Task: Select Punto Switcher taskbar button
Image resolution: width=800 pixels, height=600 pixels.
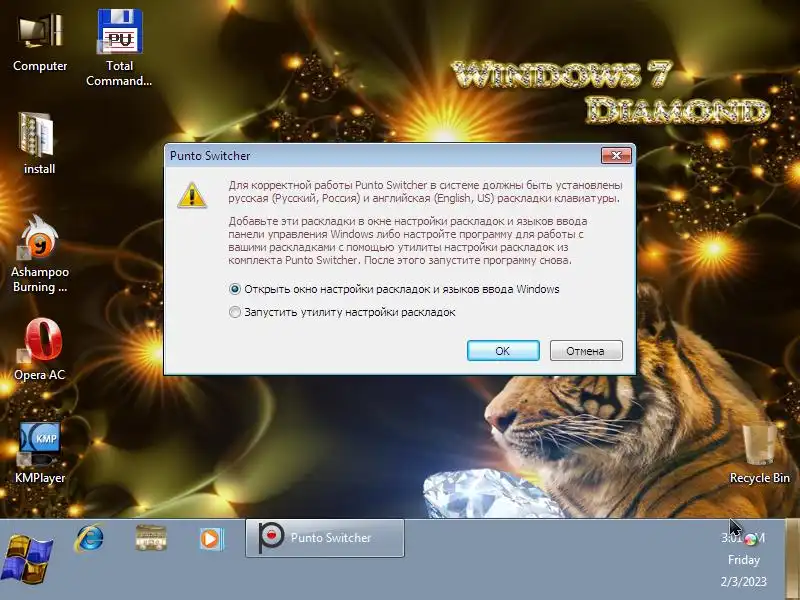Action: (x=324, y=538)
